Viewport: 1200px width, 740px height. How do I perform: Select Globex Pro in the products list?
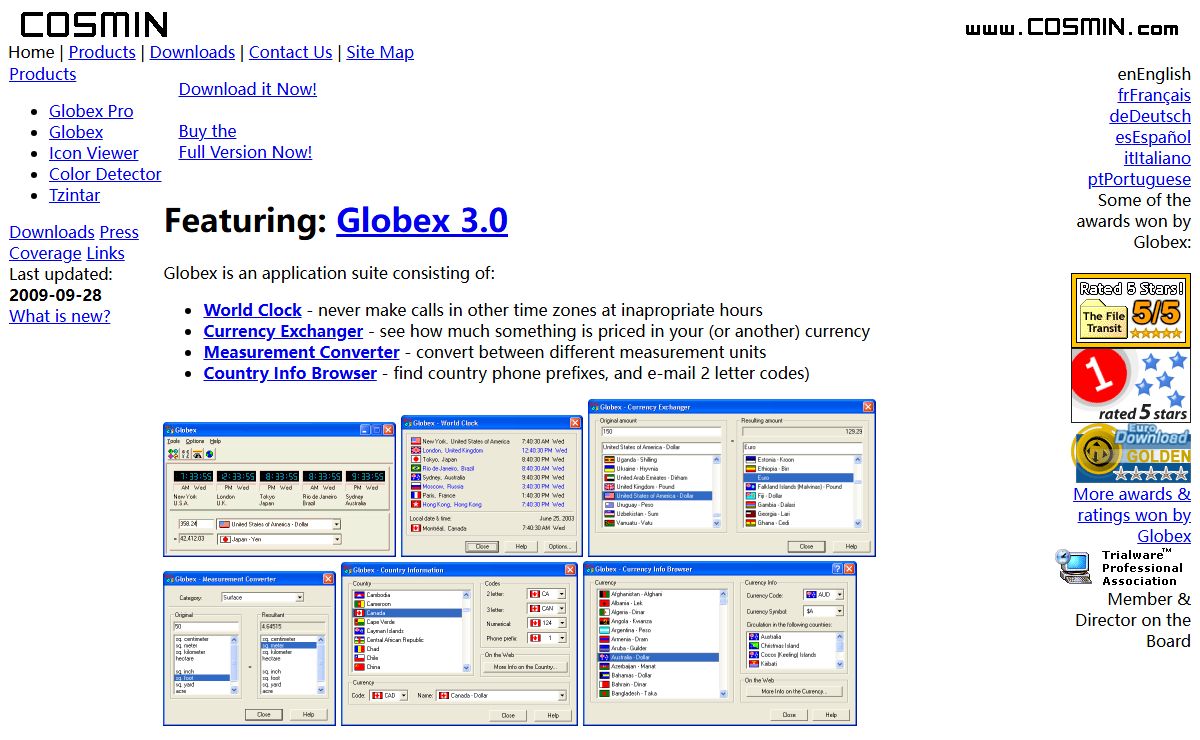91,111
